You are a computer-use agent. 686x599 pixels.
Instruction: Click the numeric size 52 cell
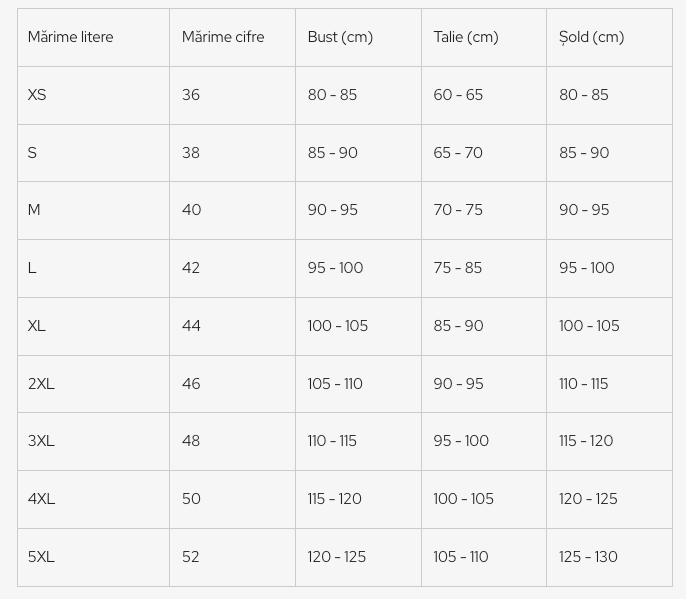pos(191,557)
